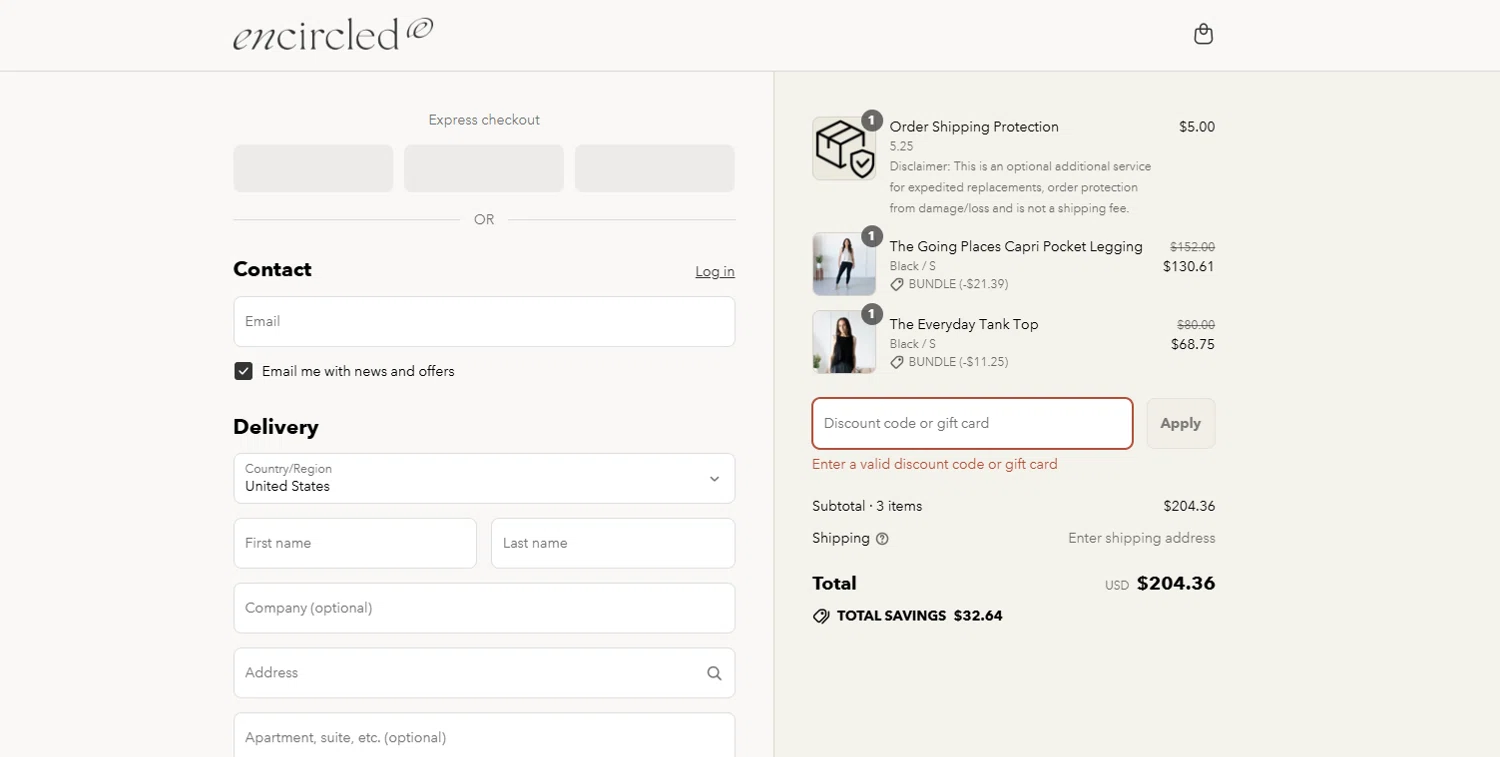Select the third express checkout button
The width and height of the screenshot is (1500, 757).
[x=654, y=168]
